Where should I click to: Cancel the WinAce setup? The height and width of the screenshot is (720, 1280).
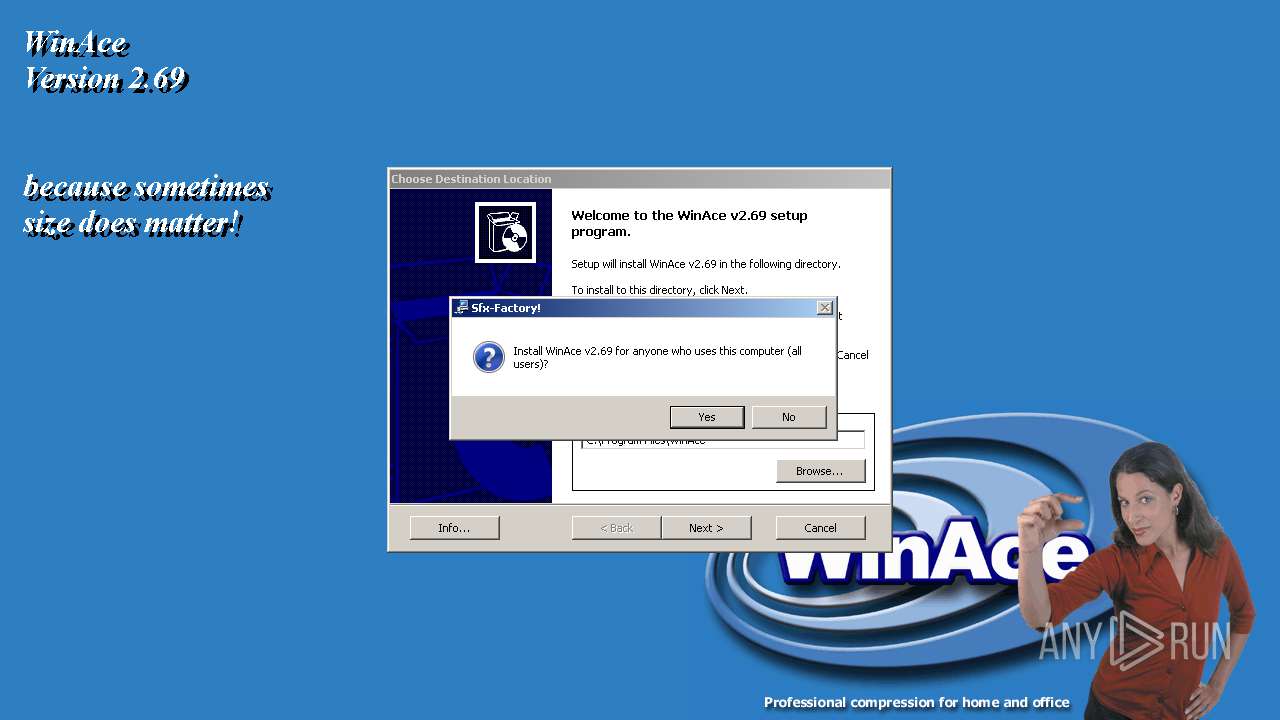[820, 528]
